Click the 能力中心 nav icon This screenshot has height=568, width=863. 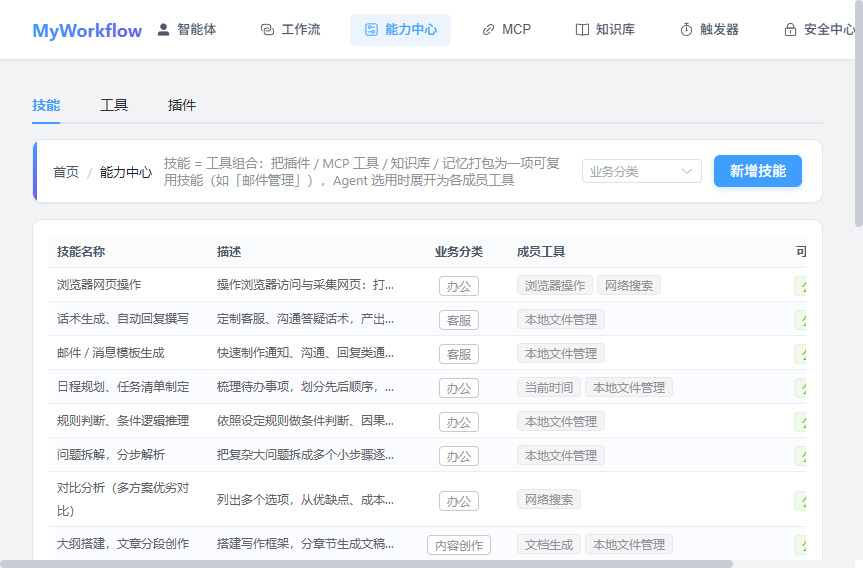(x=372, y=30)
